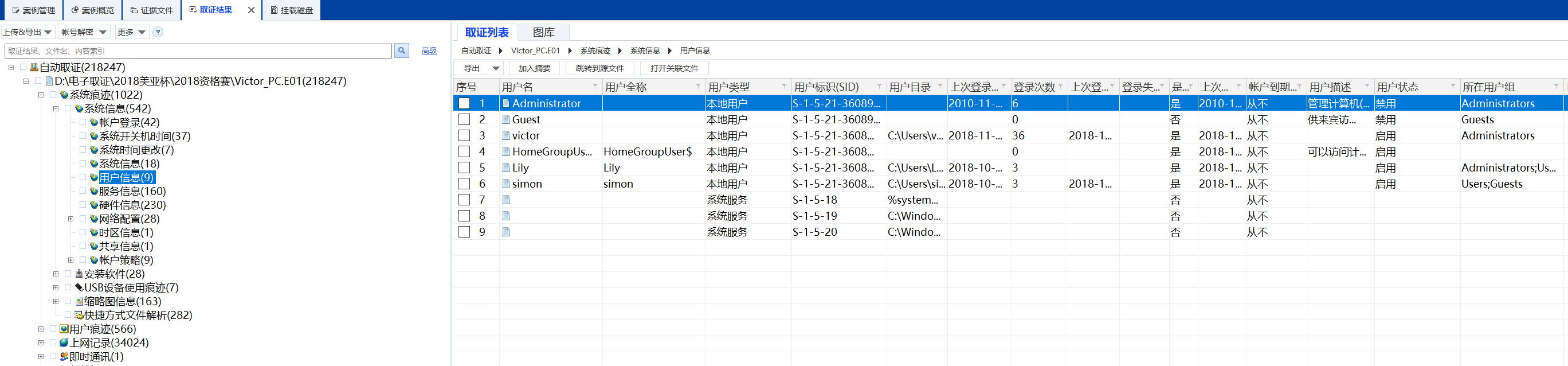Click the 高级 advanced search link

pos(429,51)
